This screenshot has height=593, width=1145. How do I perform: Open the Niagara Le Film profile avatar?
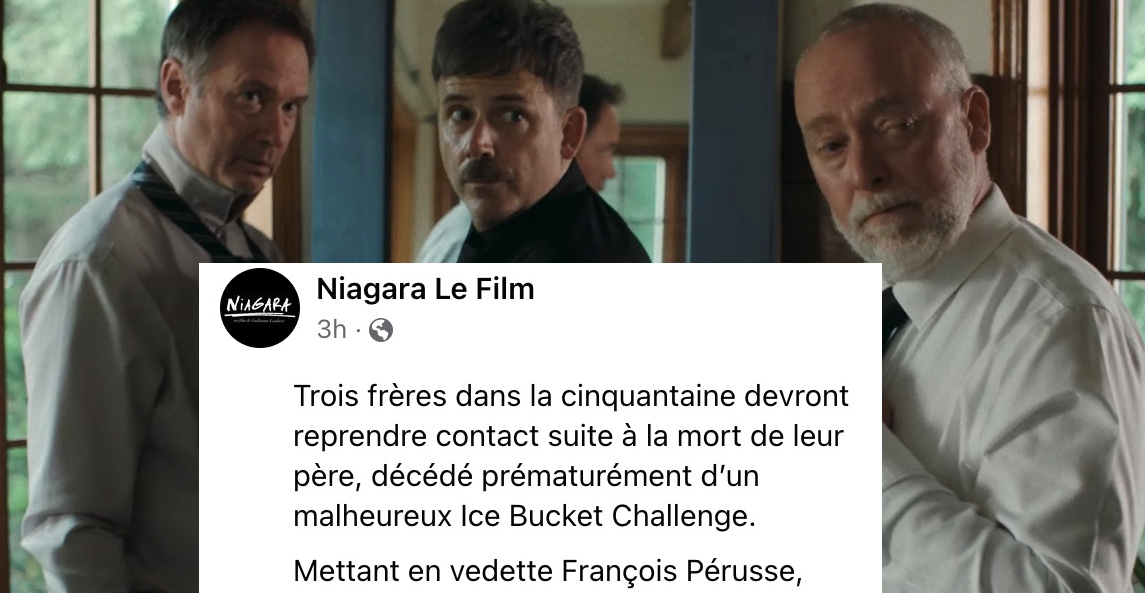[260, 307]
